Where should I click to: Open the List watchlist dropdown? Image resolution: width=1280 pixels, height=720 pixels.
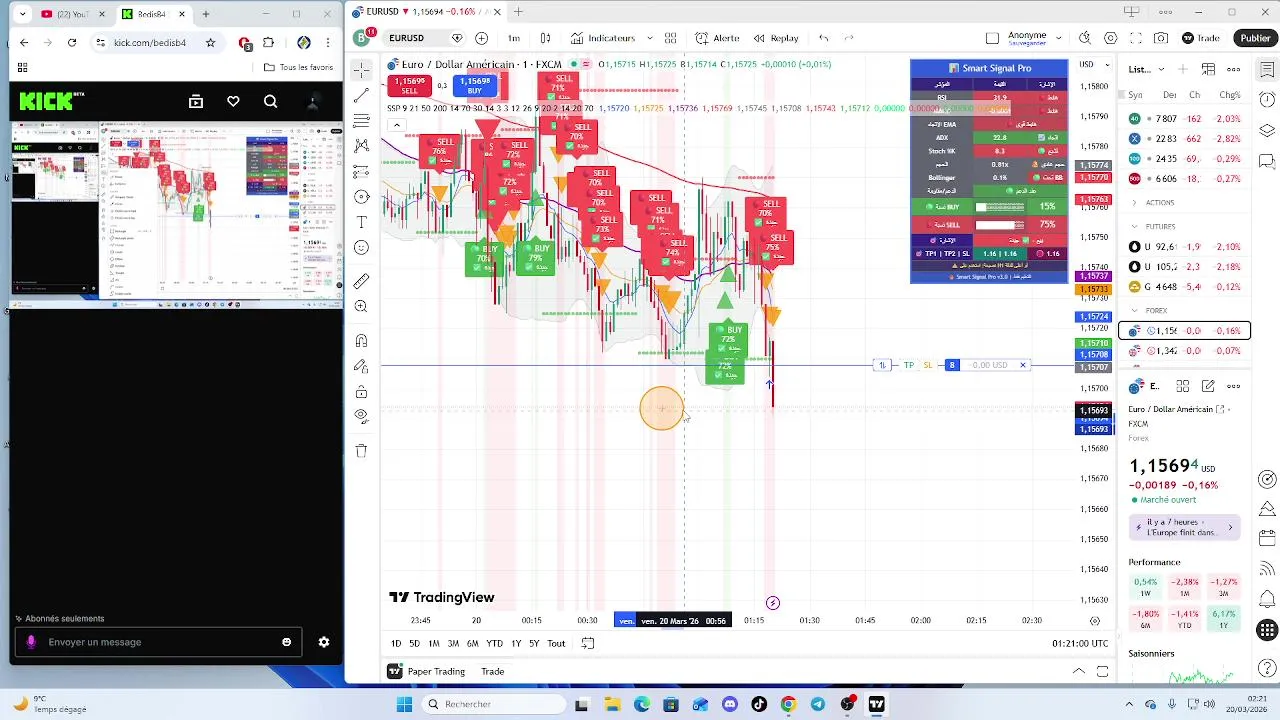pos(1147,69)
